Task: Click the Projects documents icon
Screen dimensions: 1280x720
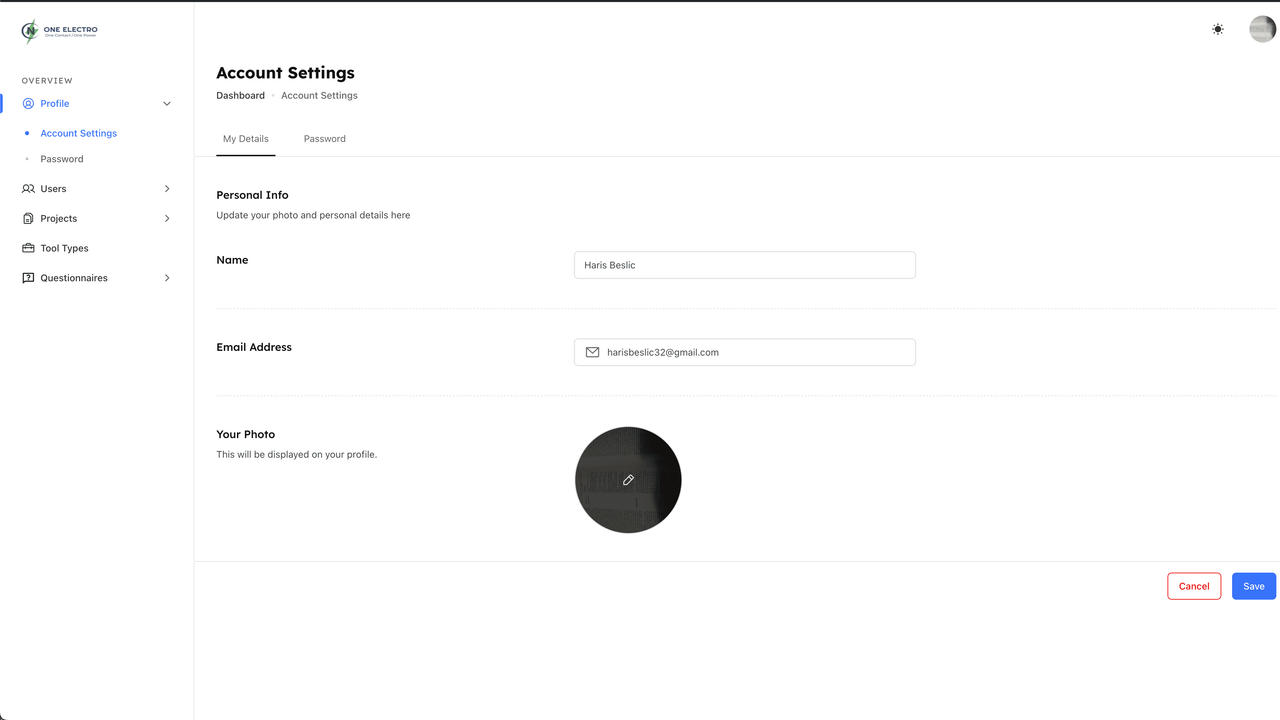Action: click(x=28, y=219)
